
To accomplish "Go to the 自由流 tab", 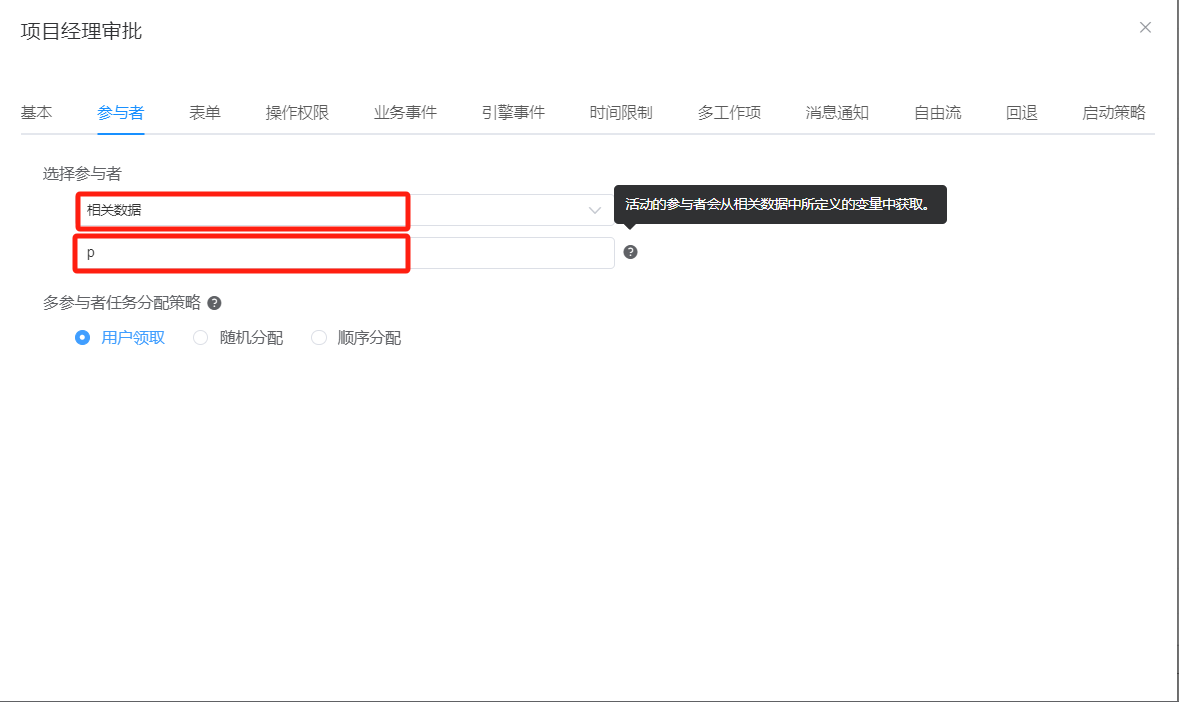I will point(937,112).
